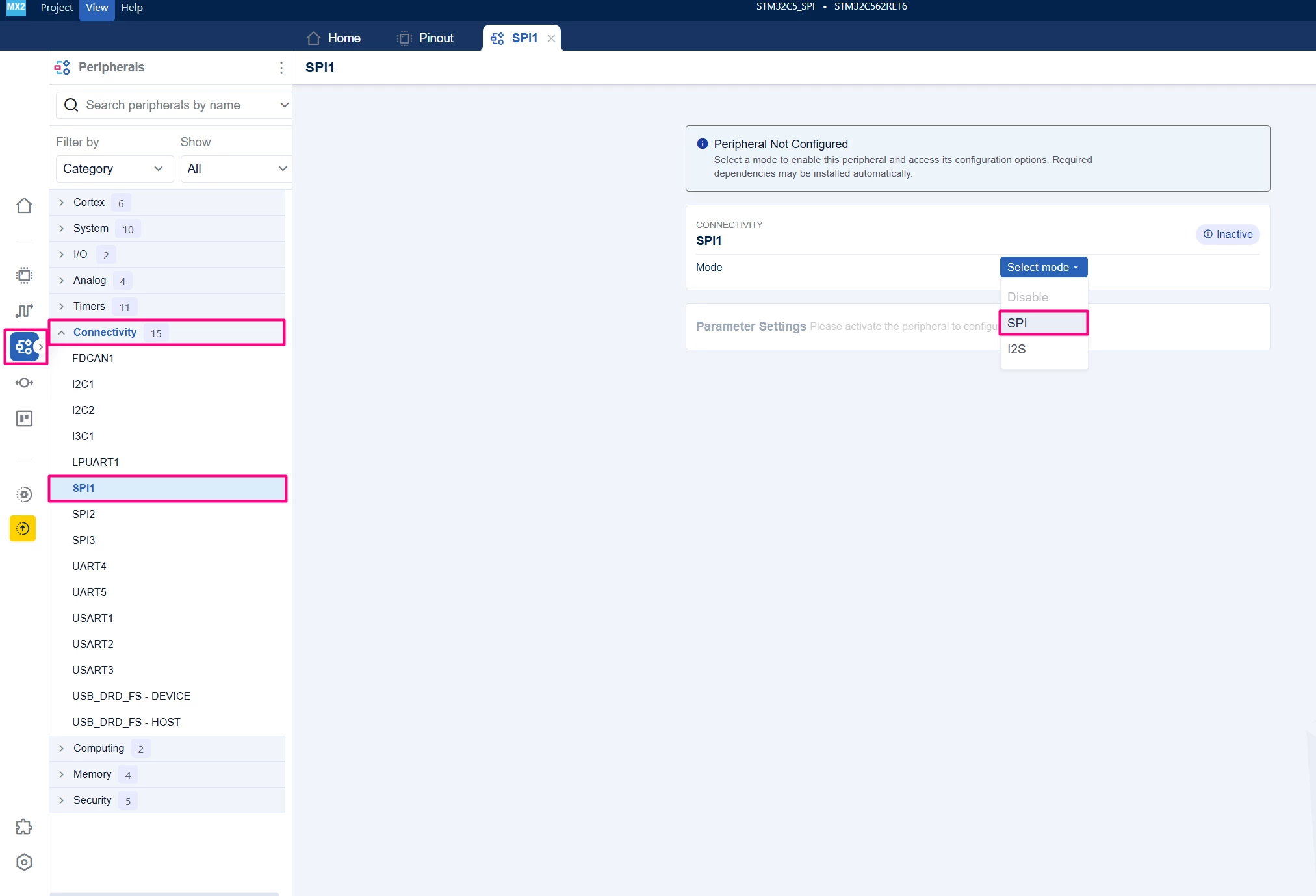
Task: Collapse the Connectivity category
Action: [167, 333]
